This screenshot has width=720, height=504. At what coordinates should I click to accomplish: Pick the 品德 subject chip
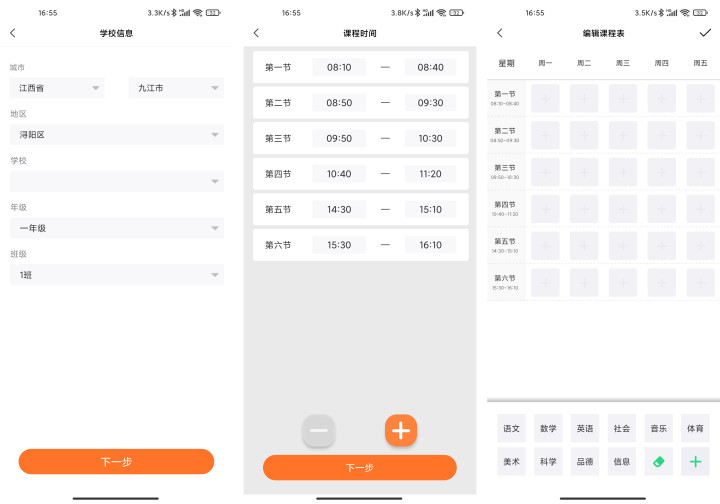coord(585,461)
